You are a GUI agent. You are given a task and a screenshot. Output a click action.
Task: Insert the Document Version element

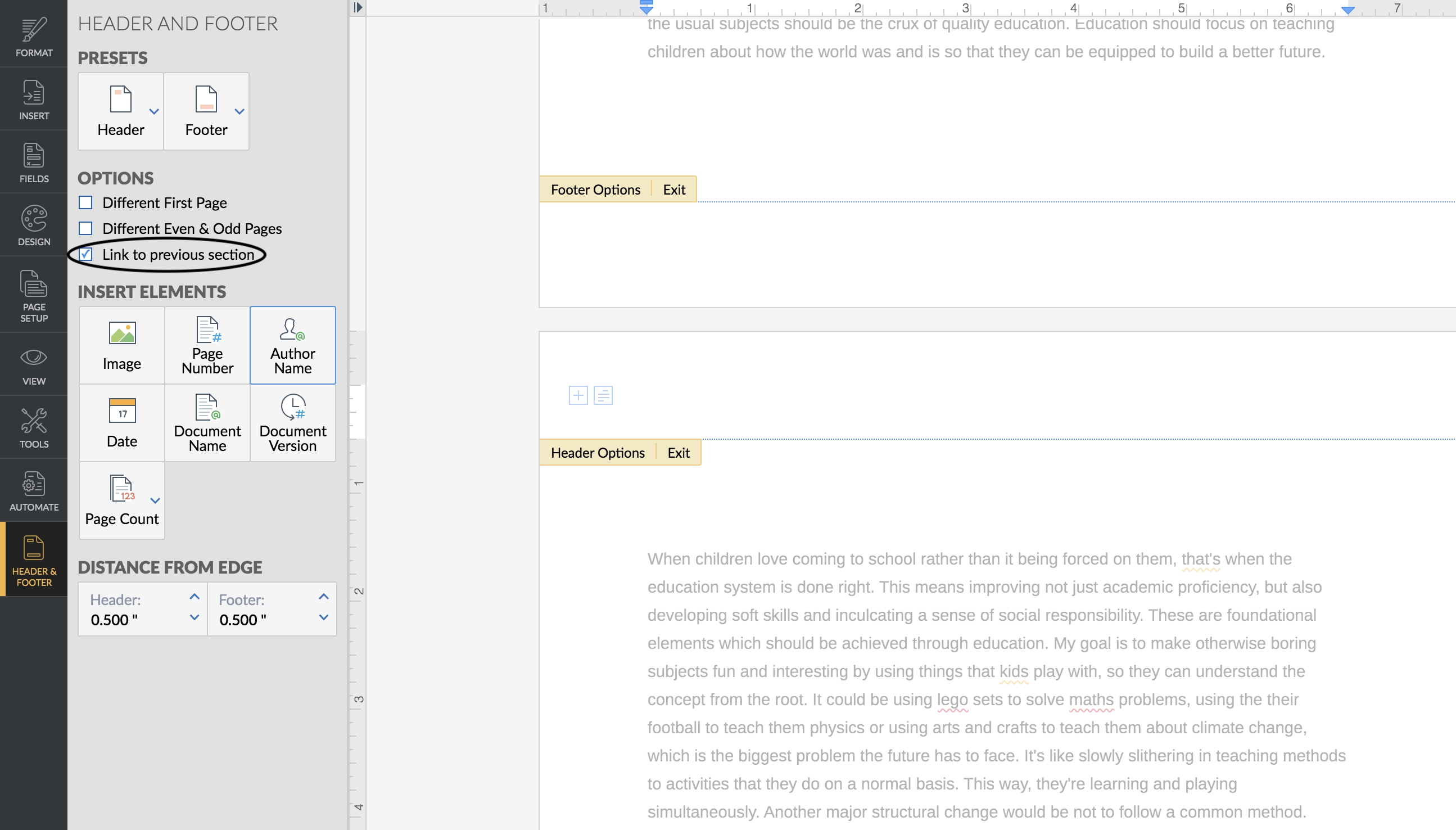292,422
